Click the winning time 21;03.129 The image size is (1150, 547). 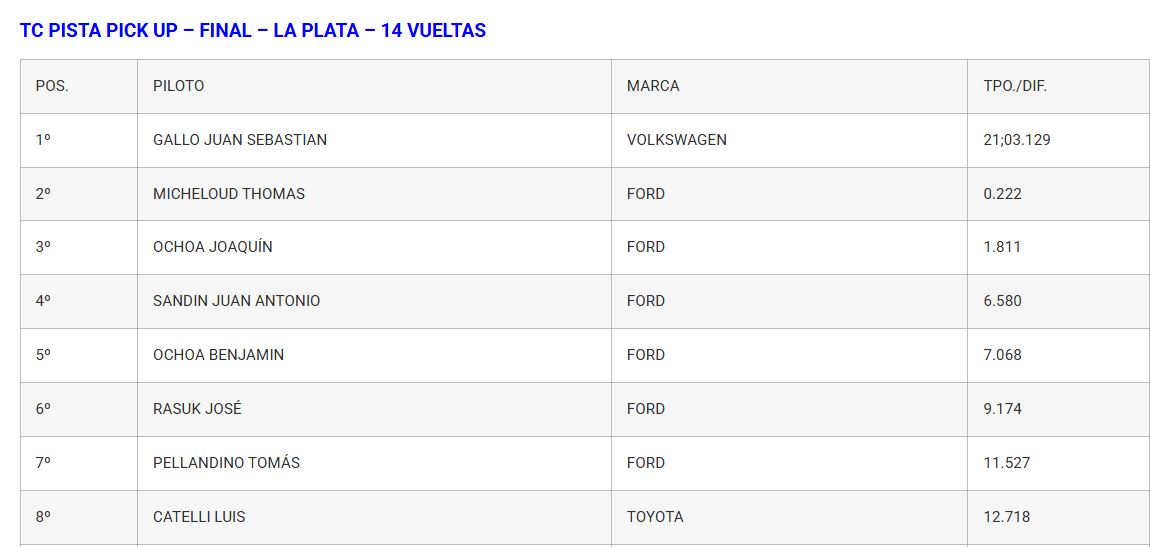(x=1016, y=140)
